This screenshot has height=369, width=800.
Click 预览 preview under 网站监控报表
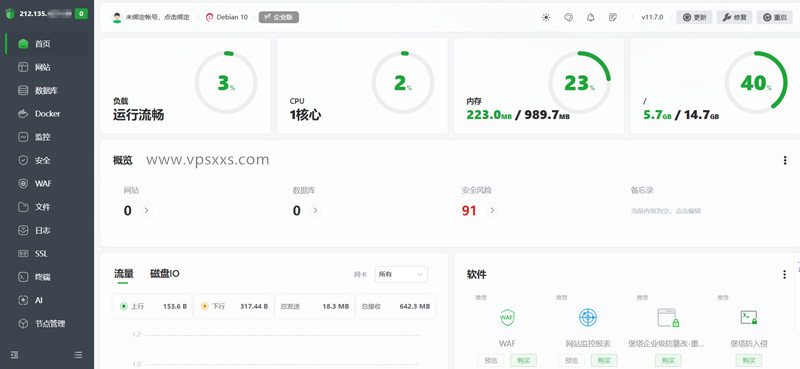pyautogui.click(x=571, y=360)
